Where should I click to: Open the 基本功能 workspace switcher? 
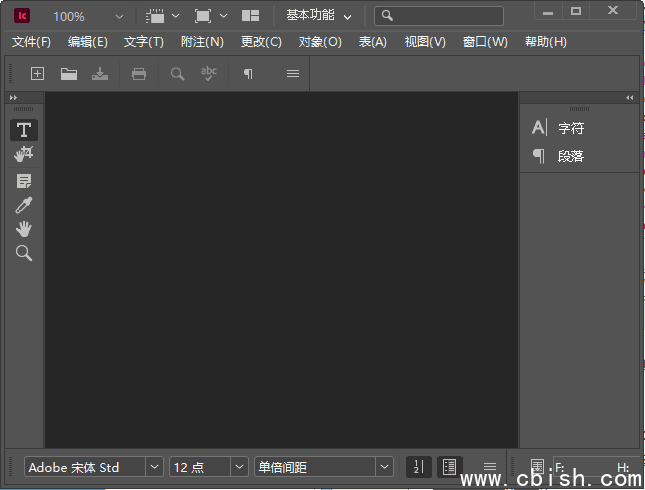pos(318,16)
